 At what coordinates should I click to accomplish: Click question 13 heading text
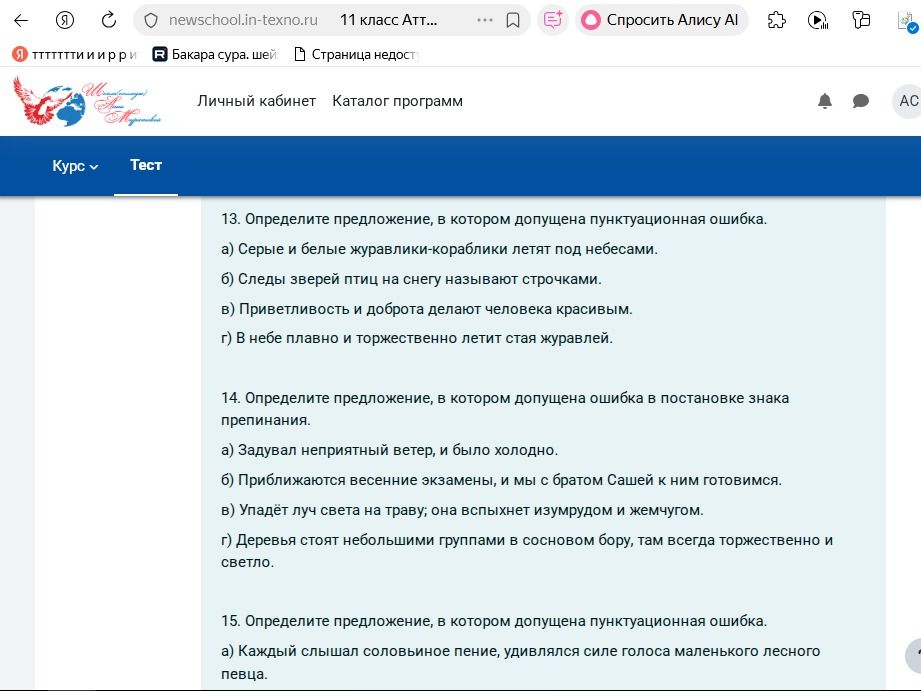click(x=494, y=219)
